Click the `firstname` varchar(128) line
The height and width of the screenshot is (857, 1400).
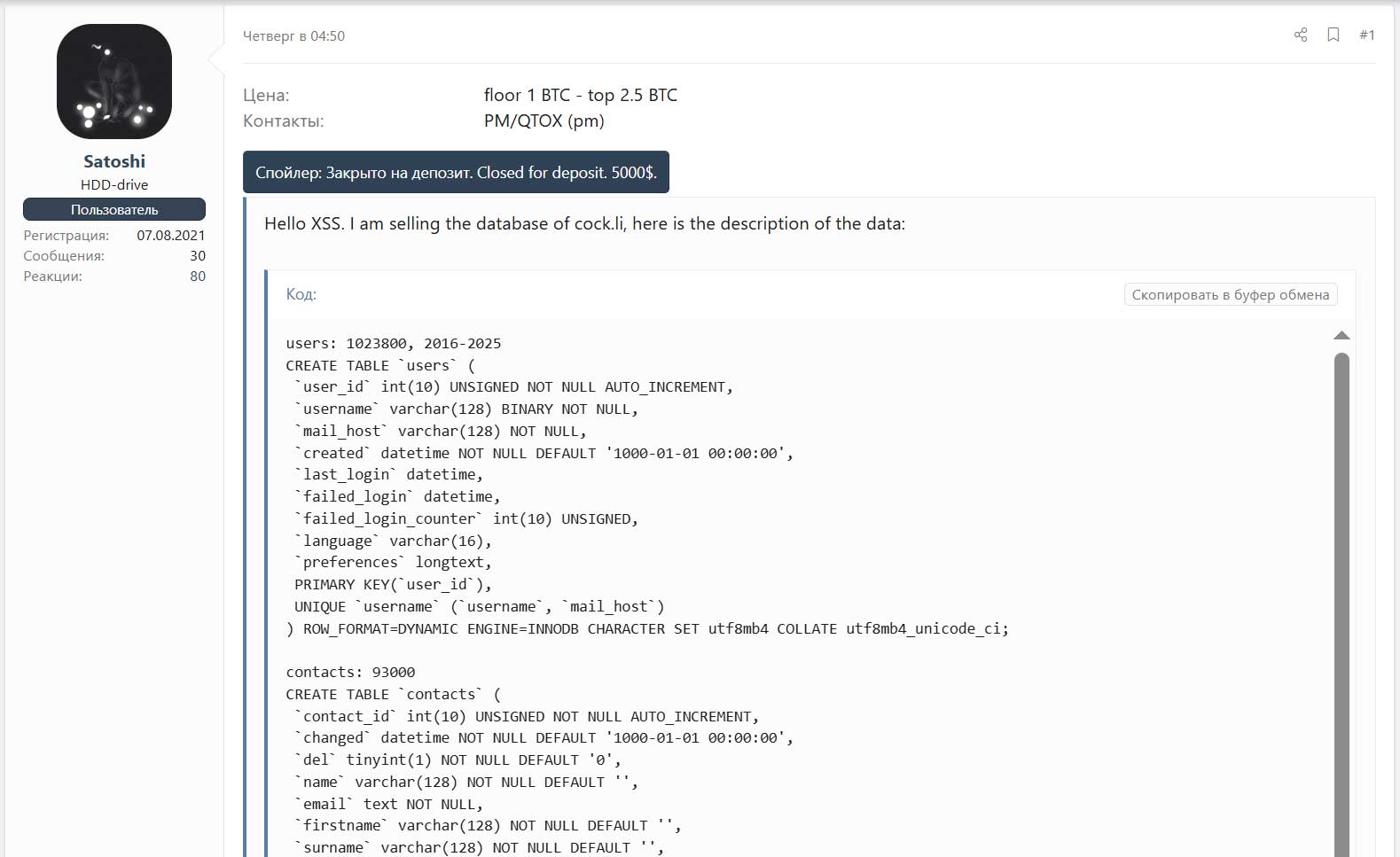coord(489,826)
